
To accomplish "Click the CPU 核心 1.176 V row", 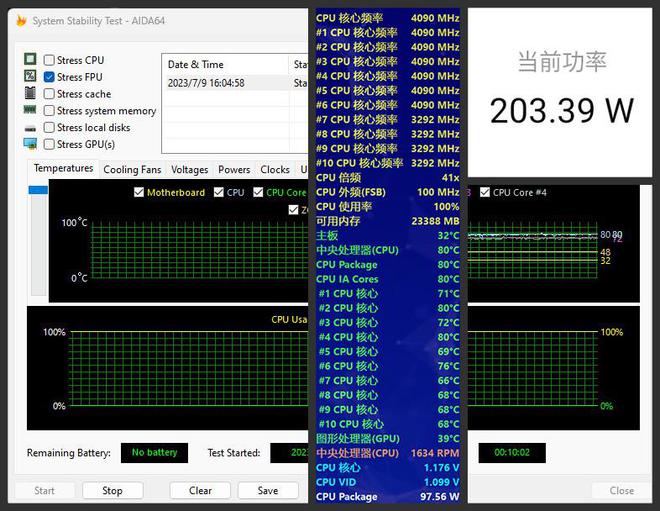I will click(x=387, y=468).
